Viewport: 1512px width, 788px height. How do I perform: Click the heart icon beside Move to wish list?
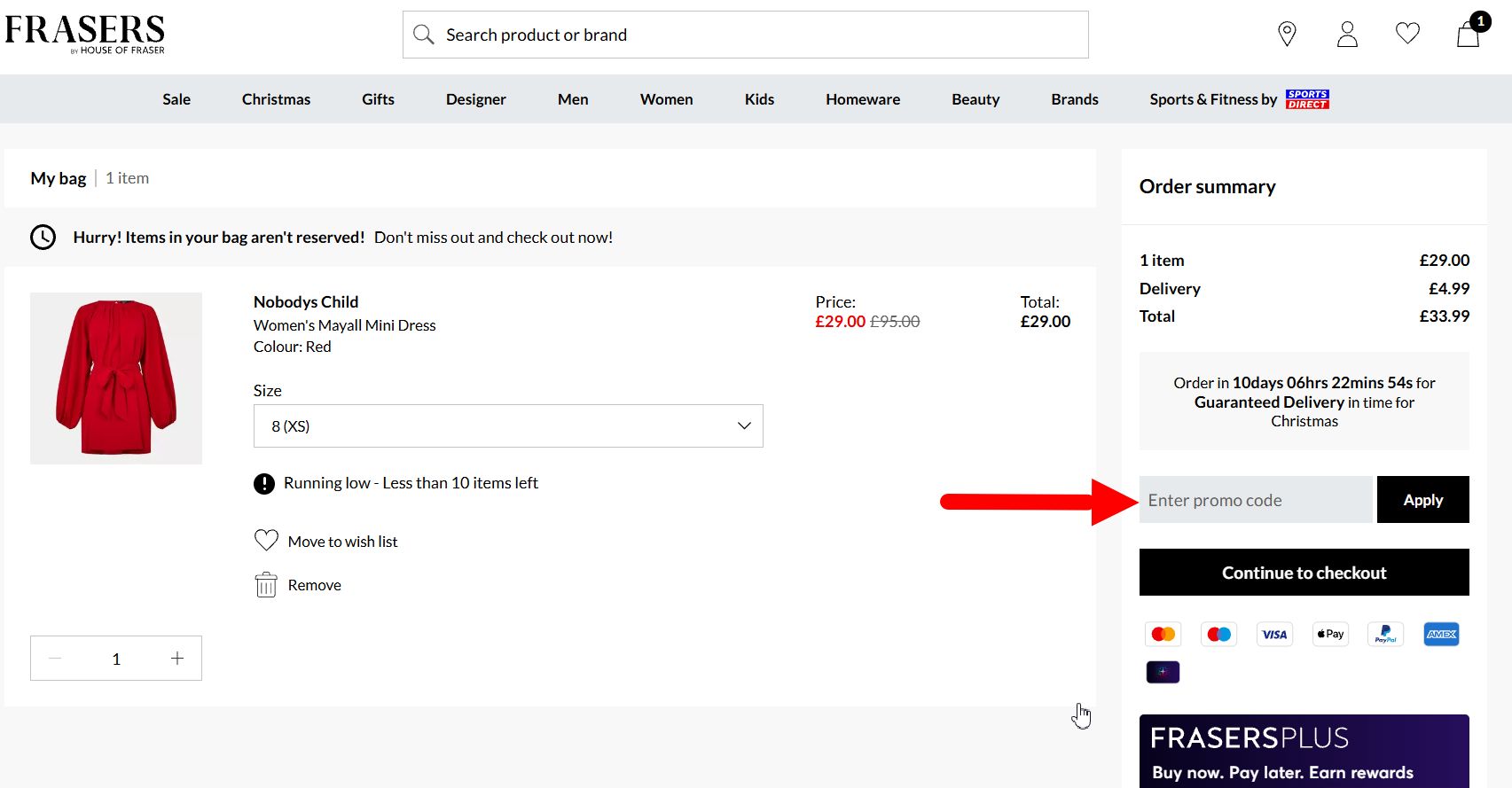click(266, 541)
